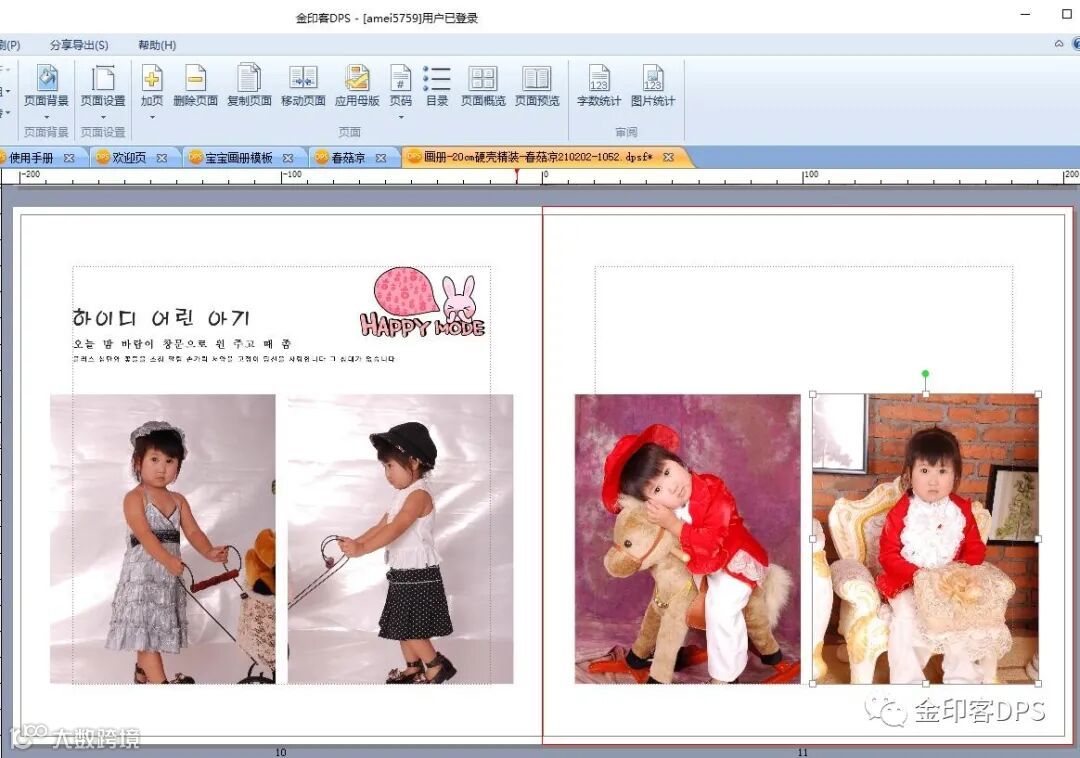Close the 宝宝画册模板 tab
Viewport: 1080px width, 758px height.
tap(288, 158)
